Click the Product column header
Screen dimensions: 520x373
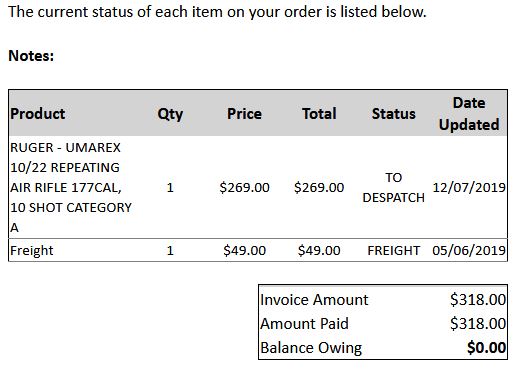pos(38,114)
